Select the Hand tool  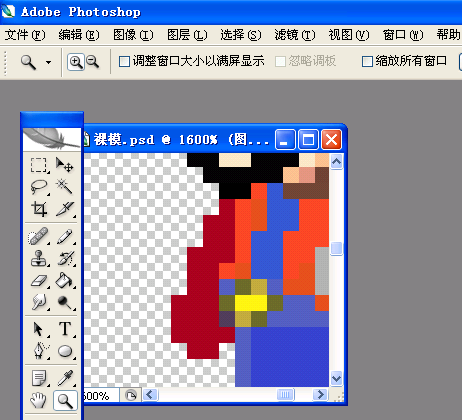39,400
